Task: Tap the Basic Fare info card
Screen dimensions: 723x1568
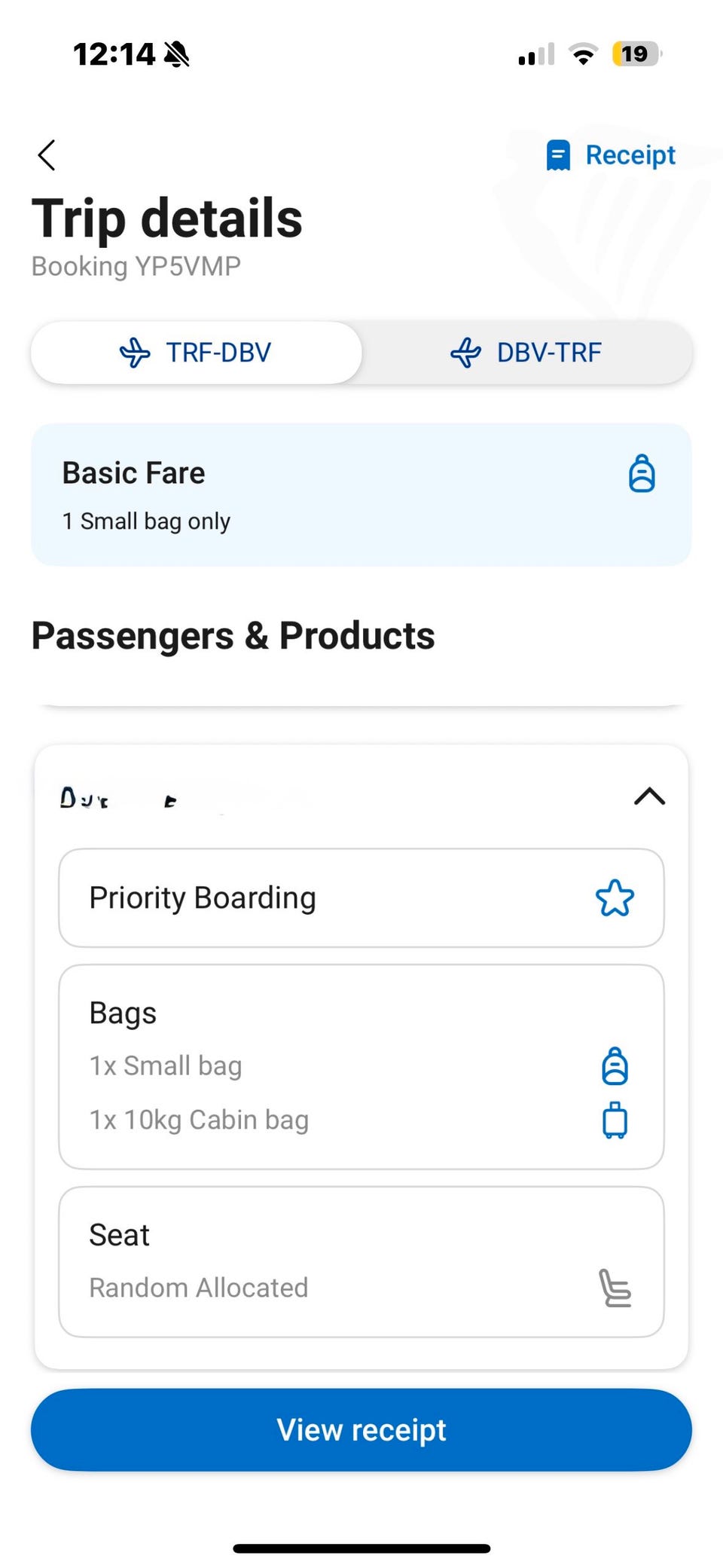Action: (x=361, y=494)
